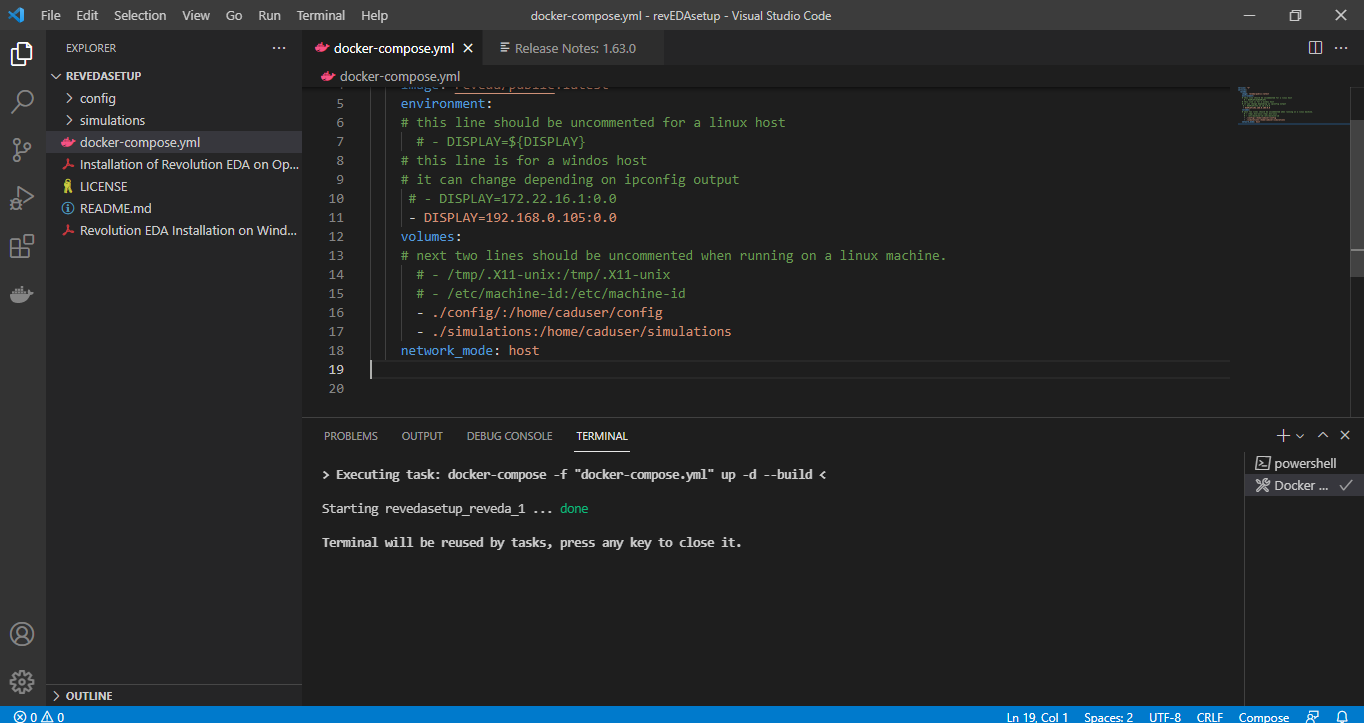Change line ending via CRLF status item
The width and height of the screenshot is (1364, 723).
[1209, 716]
